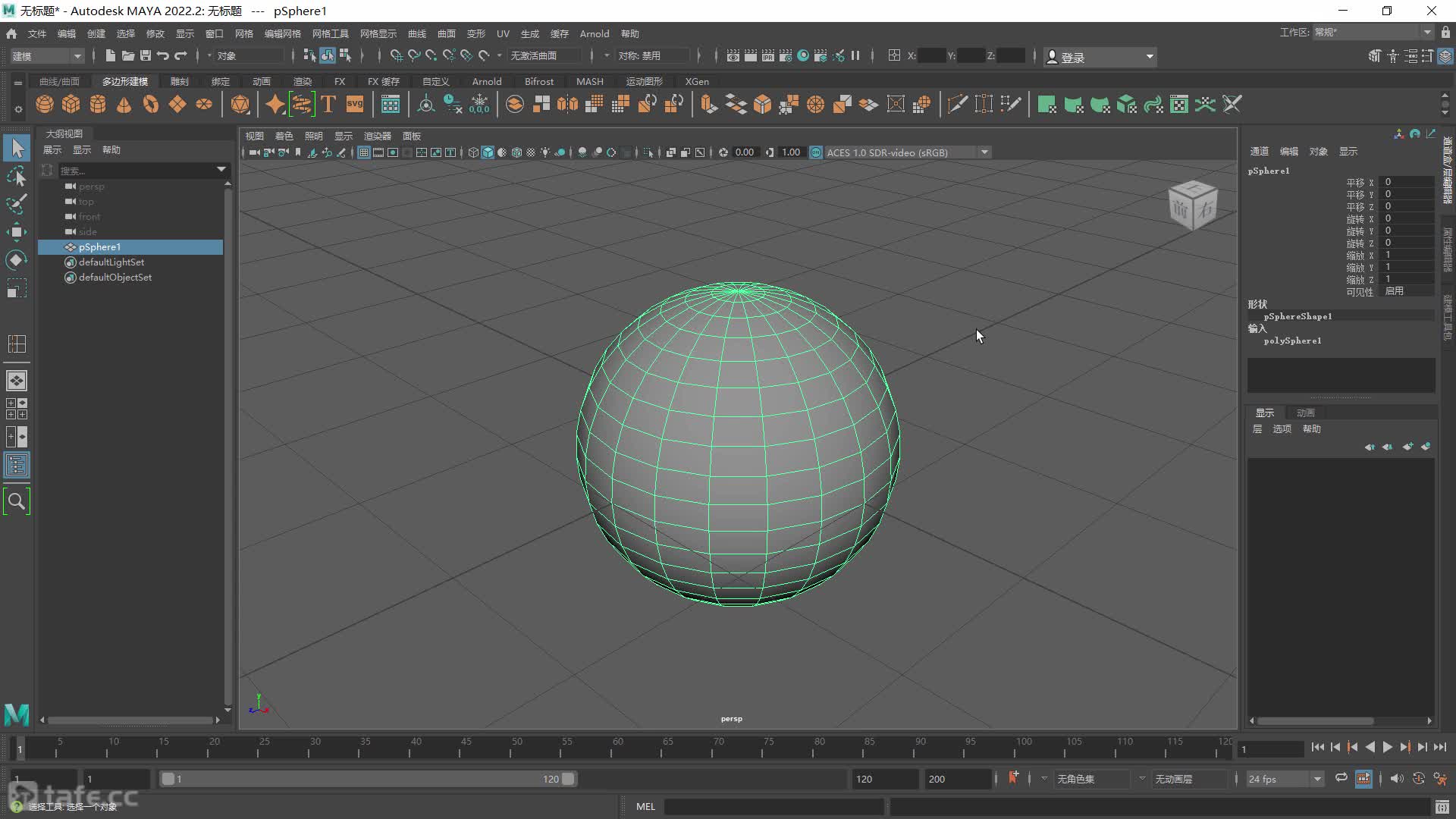The width and height of the screenshot is (1456, 819).
Task: Click pSphereShape1 shape node
Action: 1298,316
